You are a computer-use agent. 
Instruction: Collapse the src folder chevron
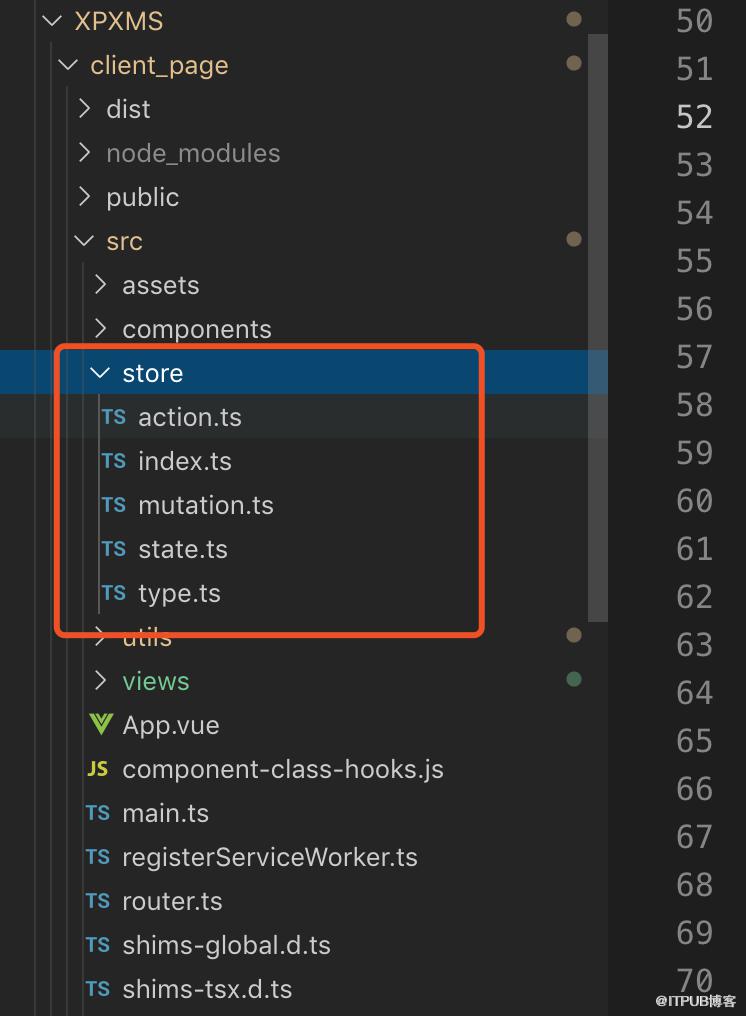click(x=84, y=241)
